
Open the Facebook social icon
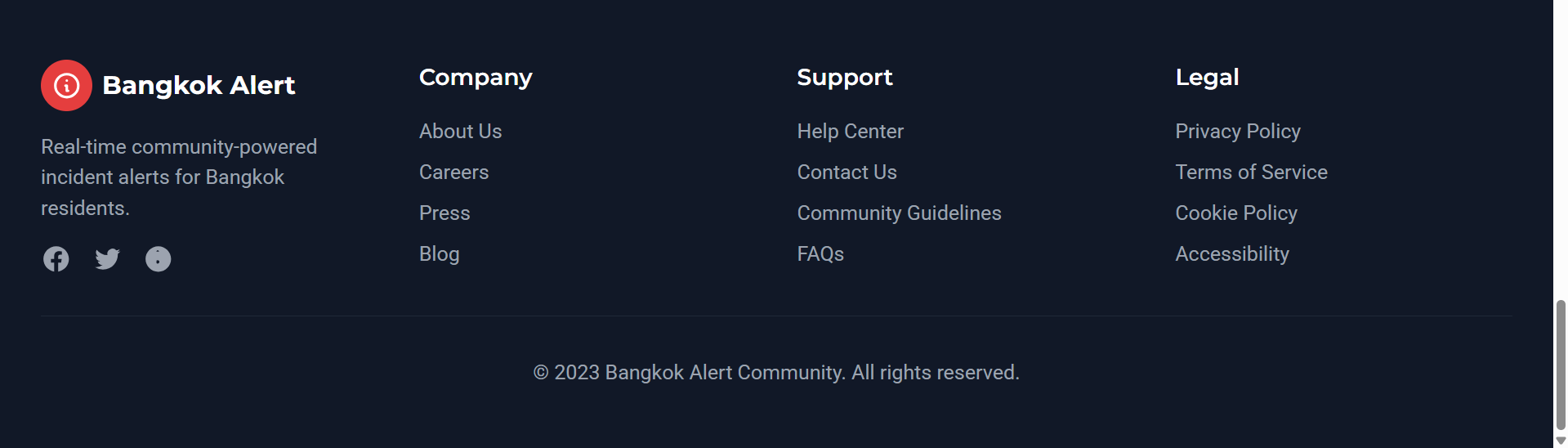(x=56, y=259)
